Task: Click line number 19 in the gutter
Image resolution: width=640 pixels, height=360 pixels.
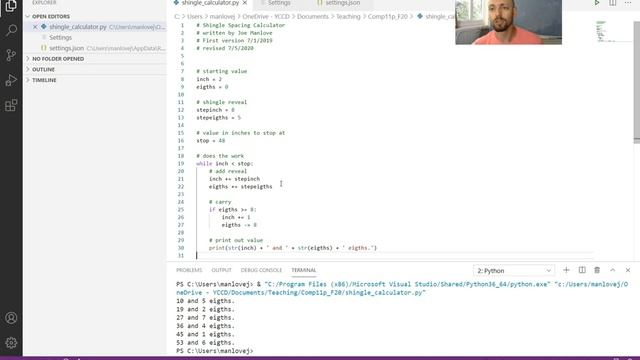Action: [x=181, y=164]
